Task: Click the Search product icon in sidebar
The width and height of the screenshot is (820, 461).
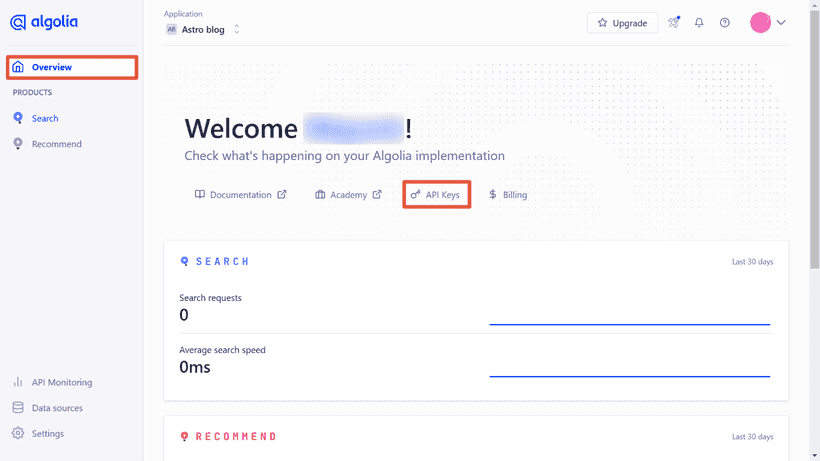Action: point(18,118)
